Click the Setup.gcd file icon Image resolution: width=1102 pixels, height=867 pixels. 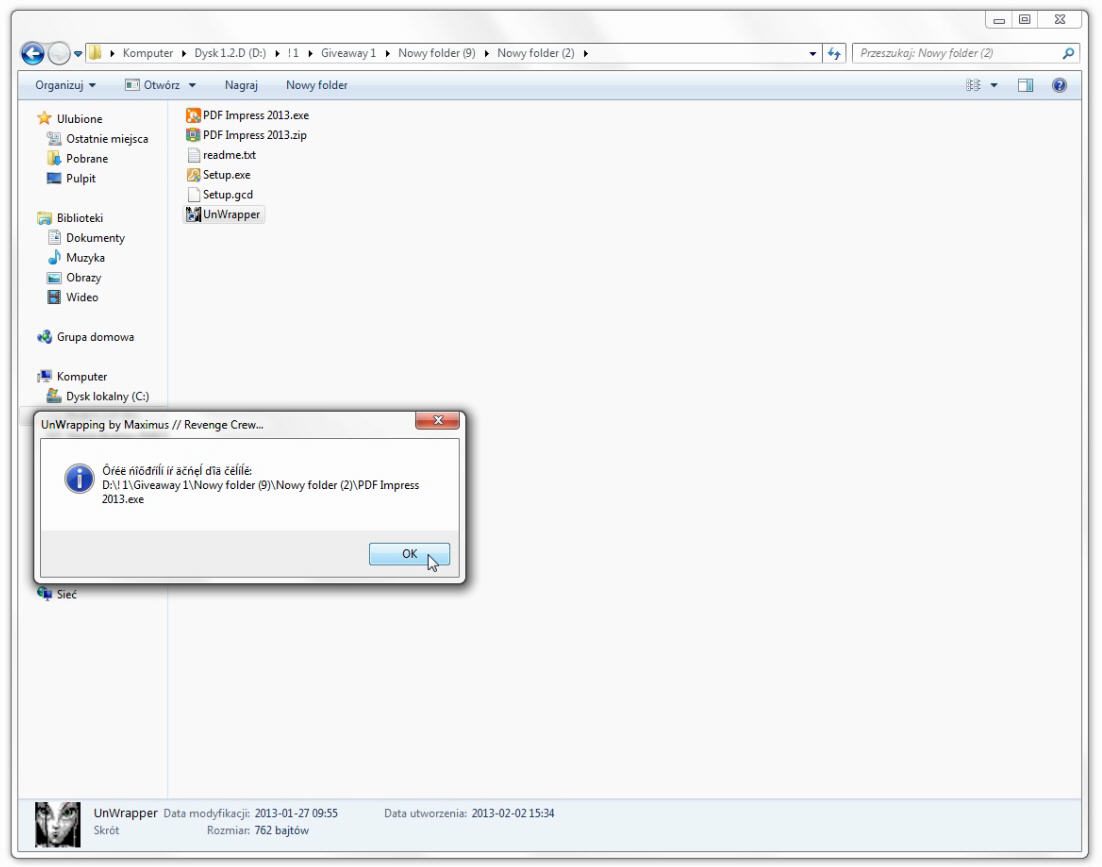193,195
